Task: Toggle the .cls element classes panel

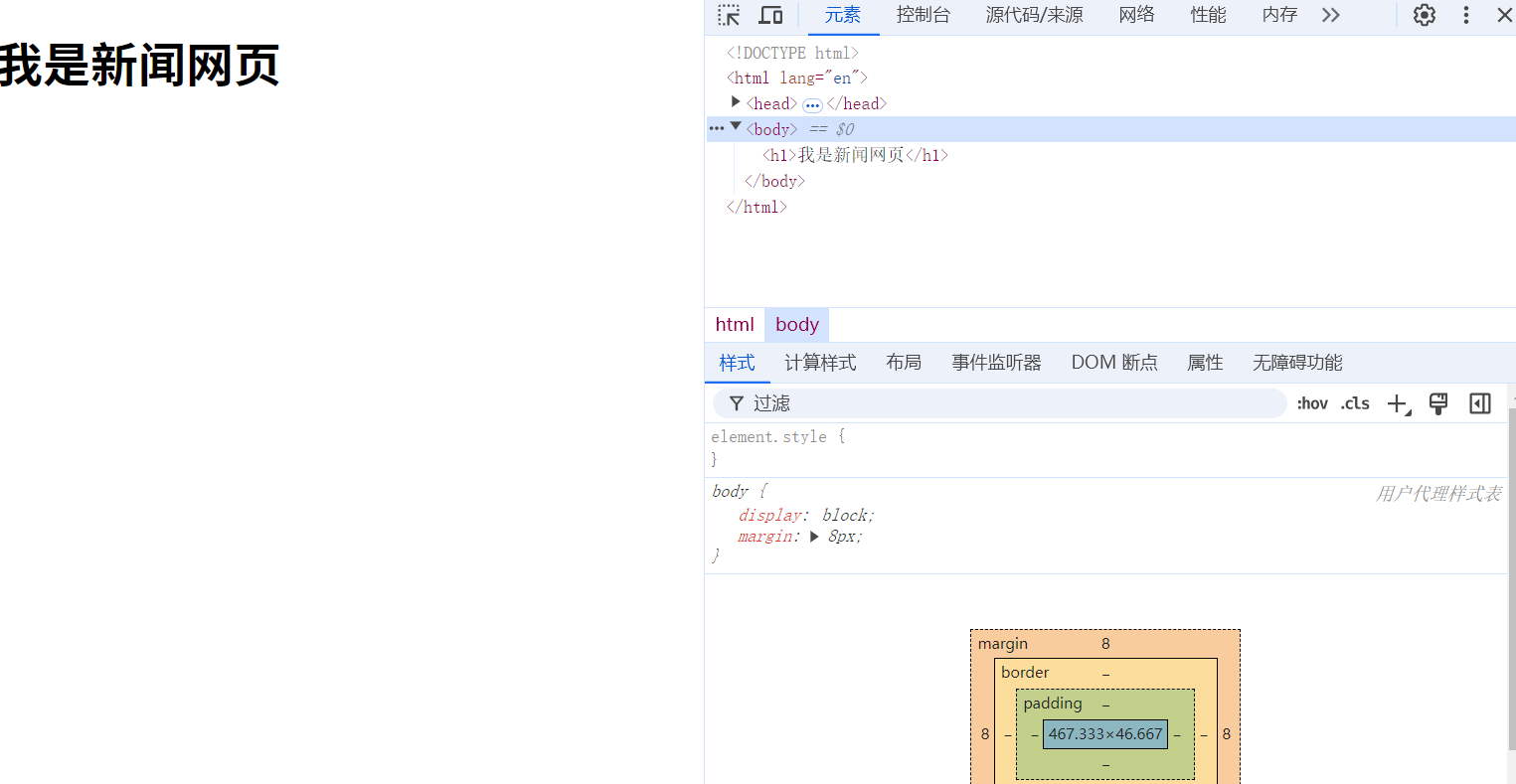Action: coord(1355,403)
